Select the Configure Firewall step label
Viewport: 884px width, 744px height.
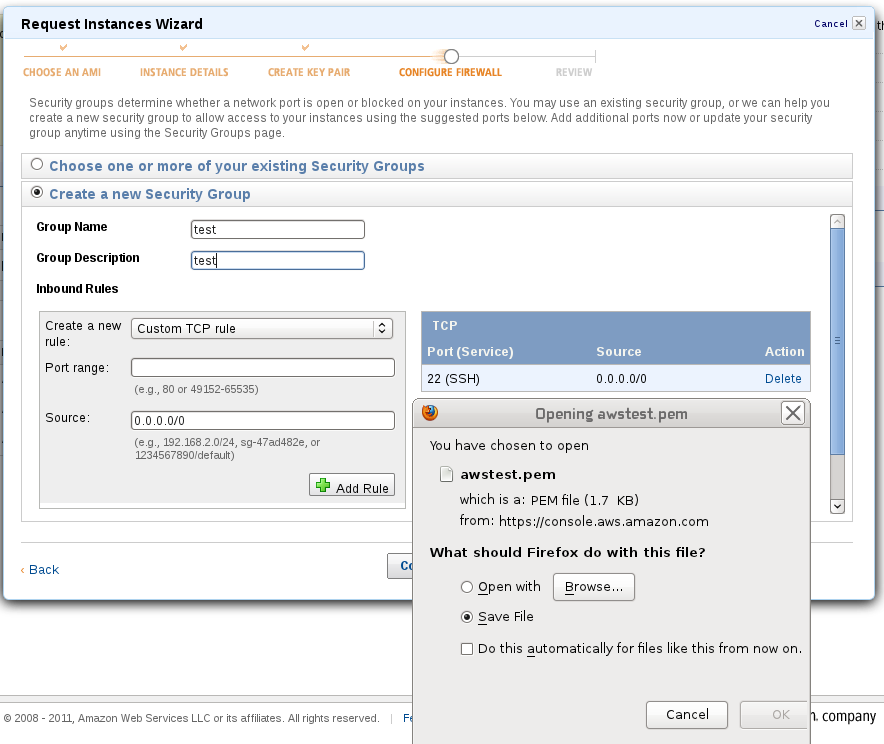[450, 72]
